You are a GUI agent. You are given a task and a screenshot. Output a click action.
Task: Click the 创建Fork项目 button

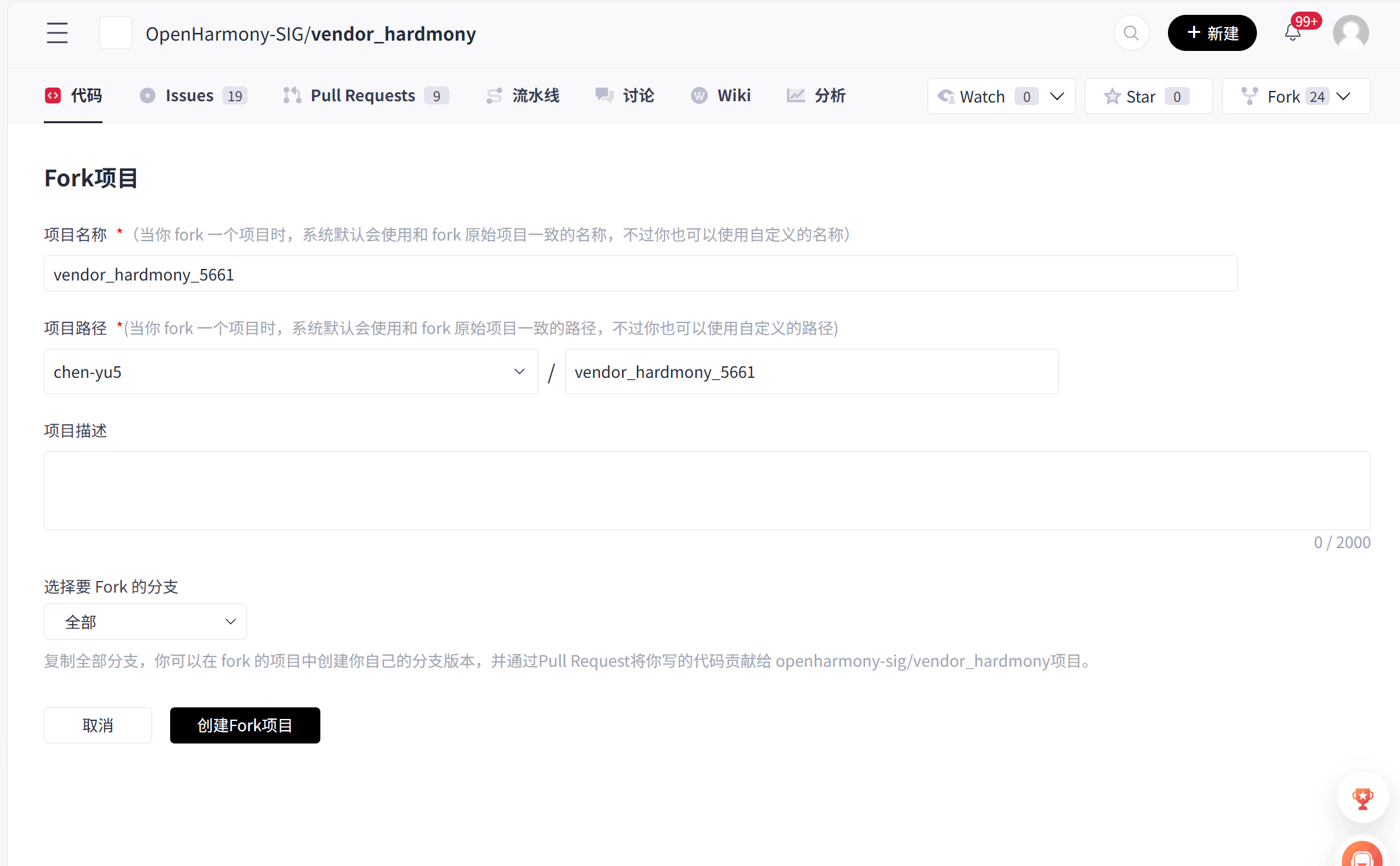pos(245,725)
